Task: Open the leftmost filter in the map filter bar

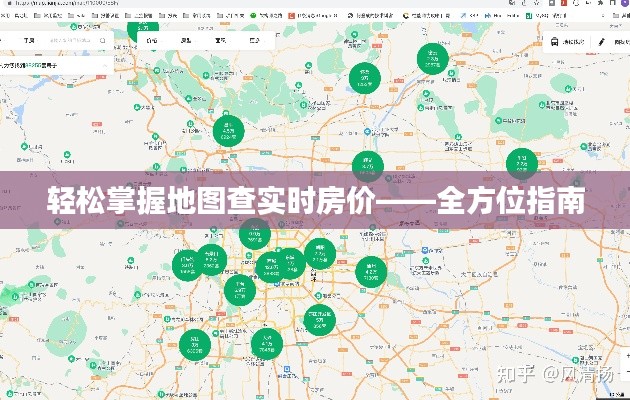Action: pyautogui.click(x=151, y=42)
